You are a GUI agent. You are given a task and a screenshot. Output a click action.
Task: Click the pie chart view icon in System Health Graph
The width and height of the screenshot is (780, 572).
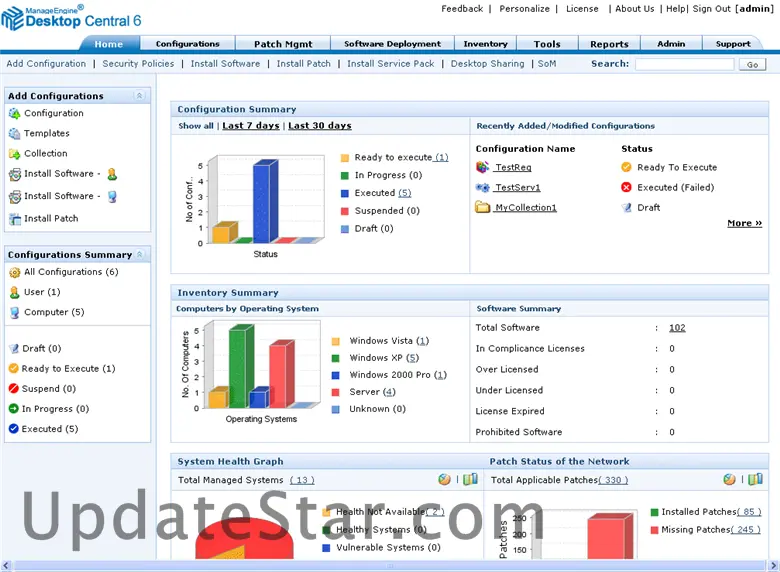[x=444, y=479]
